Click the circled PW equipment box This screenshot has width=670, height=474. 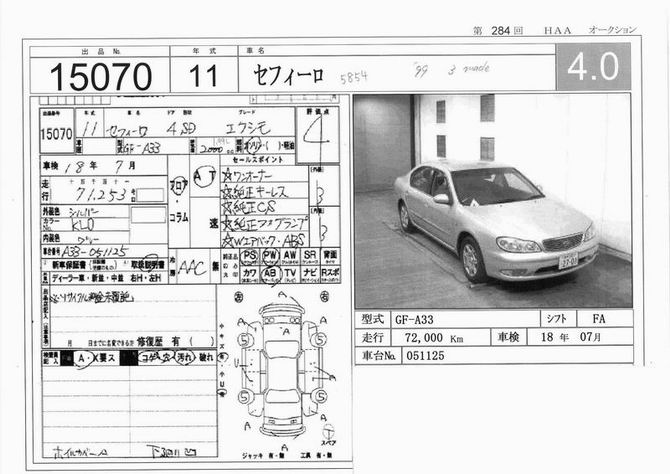click(x=270, y=256)
